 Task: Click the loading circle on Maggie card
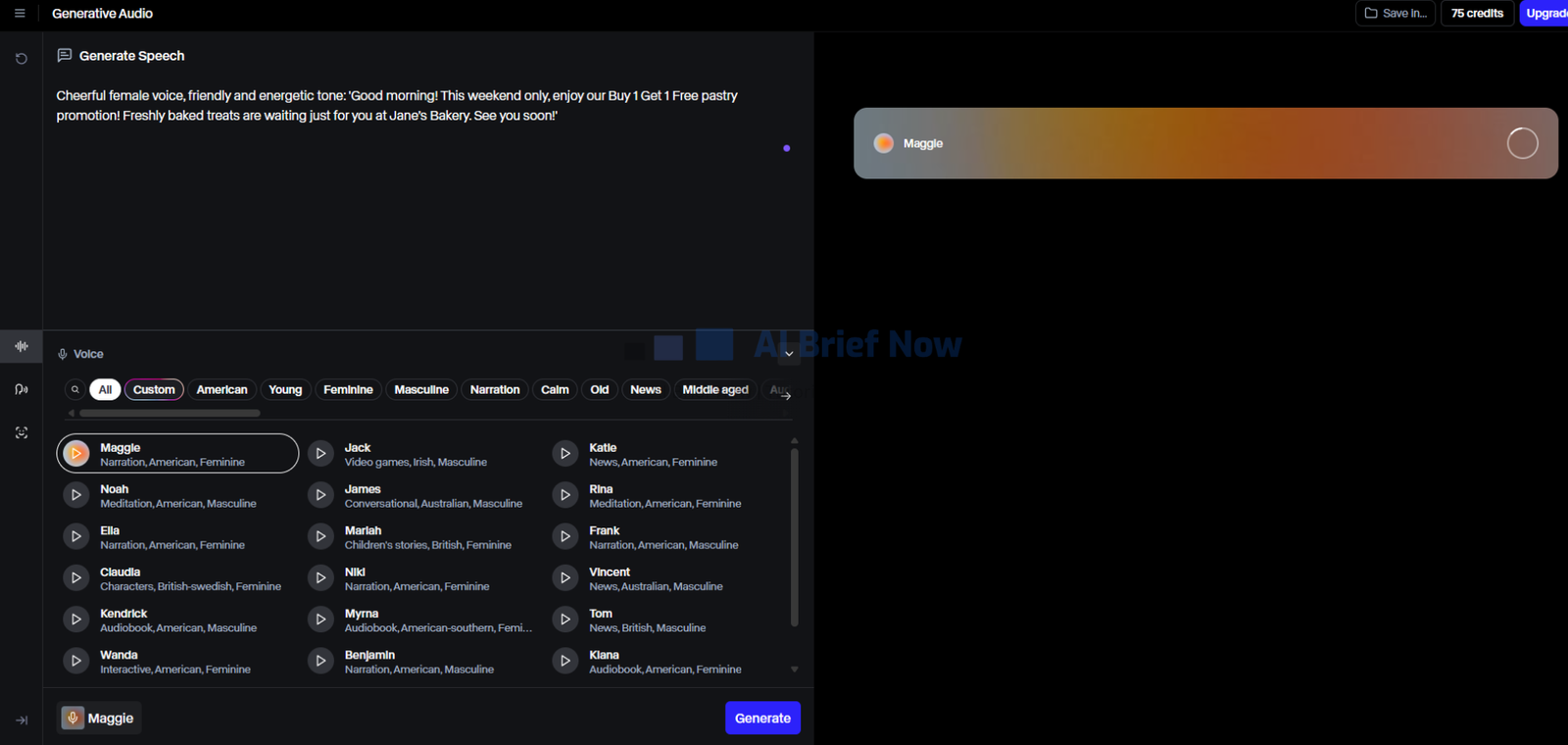1522,143
